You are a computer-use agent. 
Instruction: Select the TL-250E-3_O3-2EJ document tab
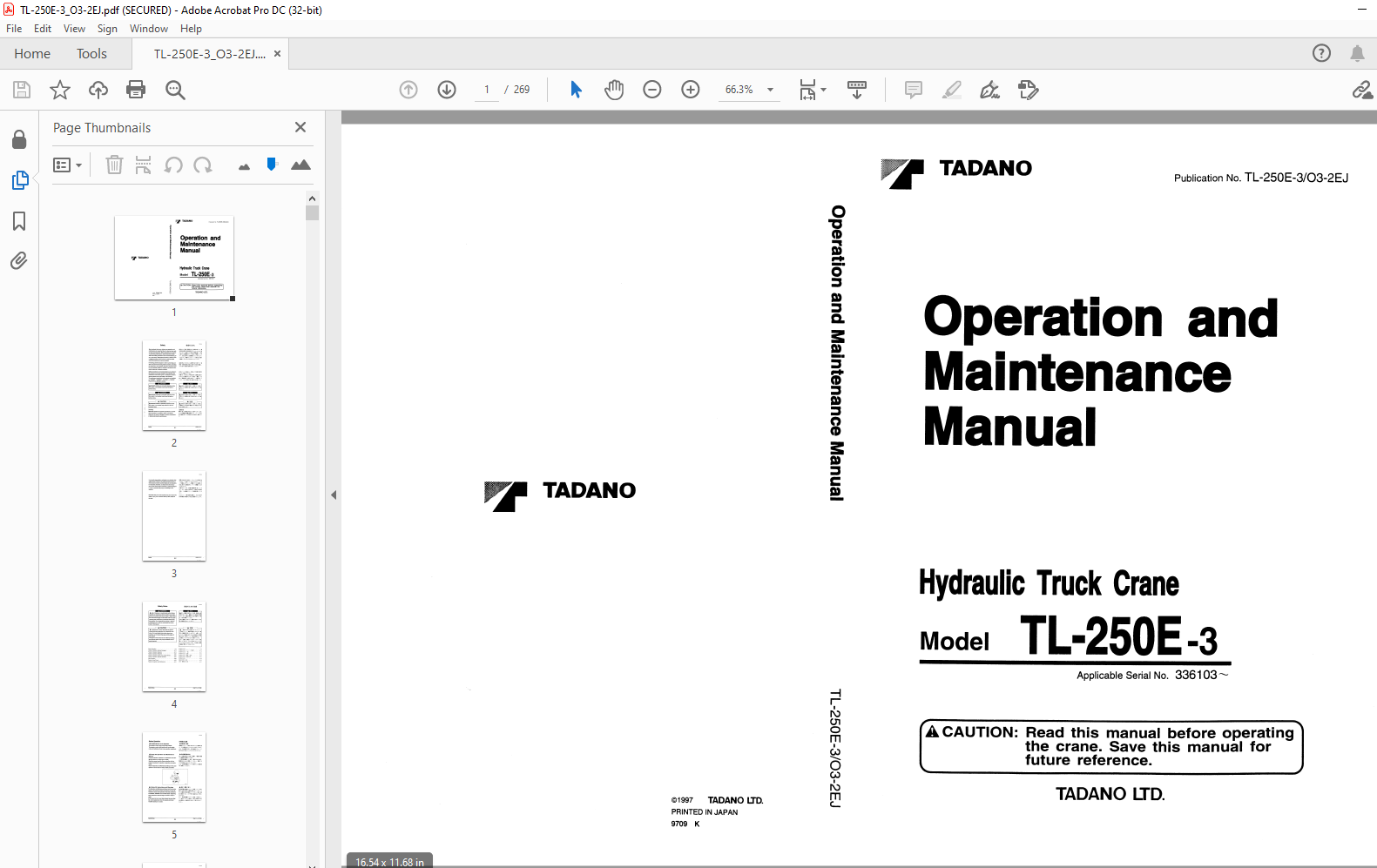(209, 54)
